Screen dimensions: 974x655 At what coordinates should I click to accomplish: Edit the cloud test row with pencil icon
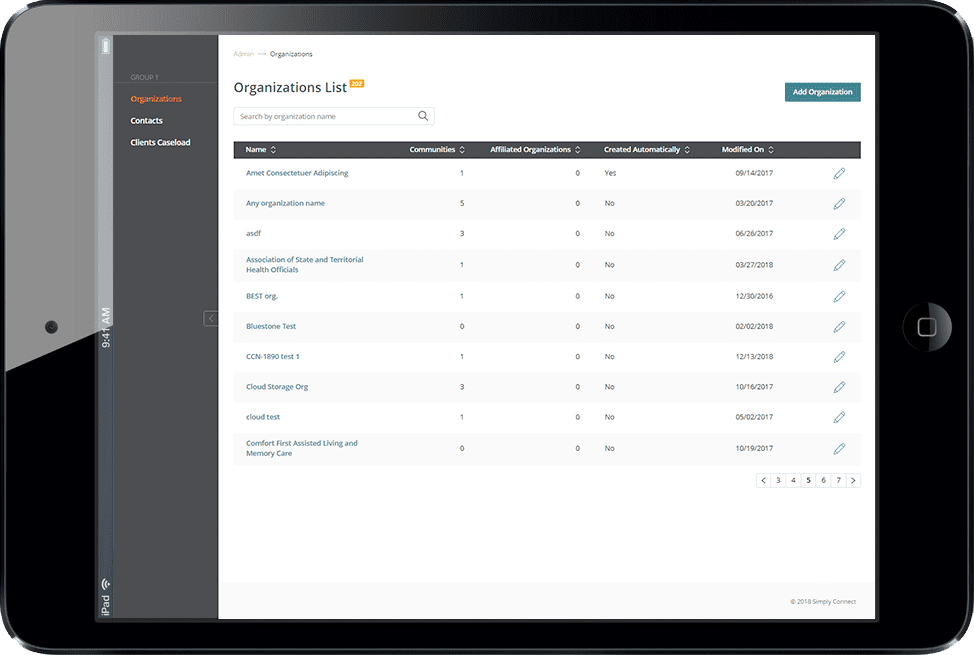pyautogui.click(x=839, y=417)
